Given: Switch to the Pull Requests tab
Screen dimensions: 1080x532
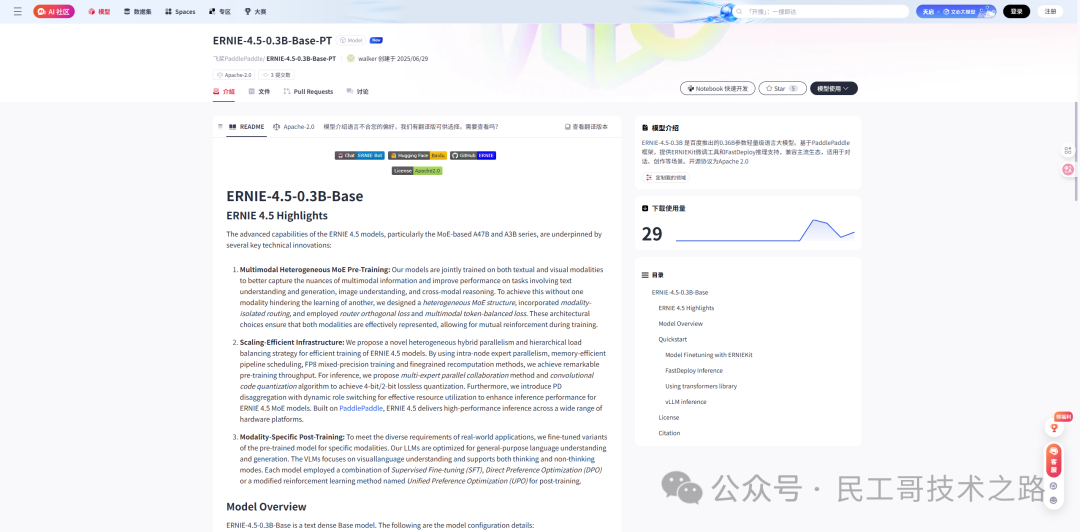Looking at the screenshot, I should click(x=308, y=92).
